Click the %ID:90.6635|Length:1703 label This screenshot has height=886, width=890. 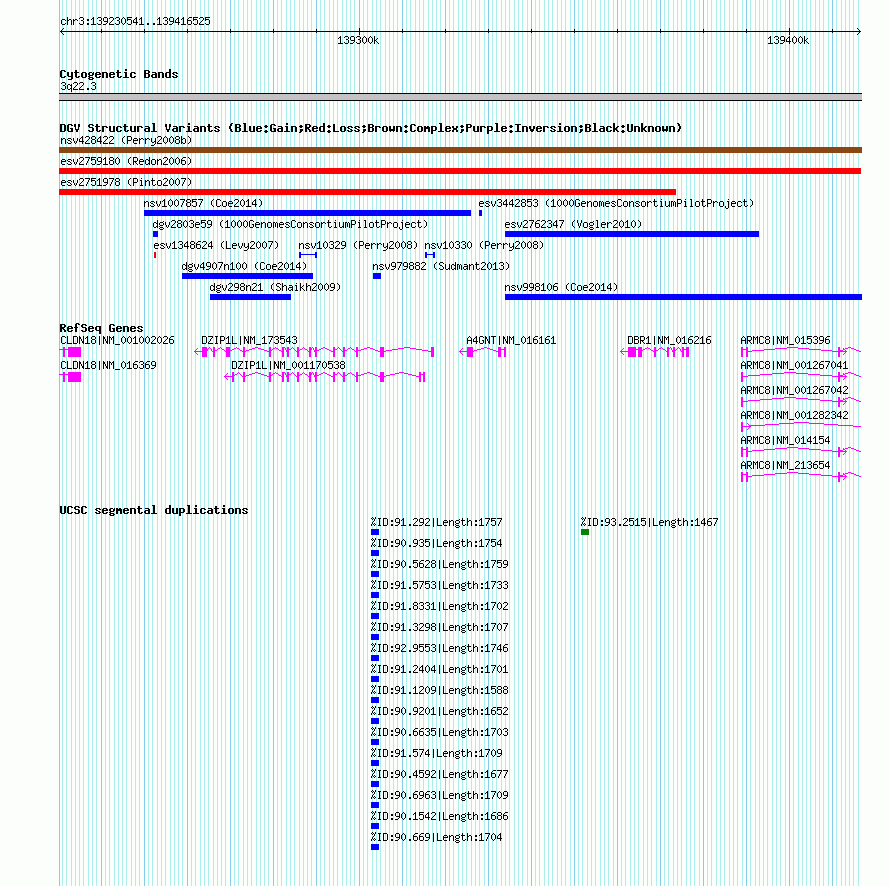coord(440,732)
